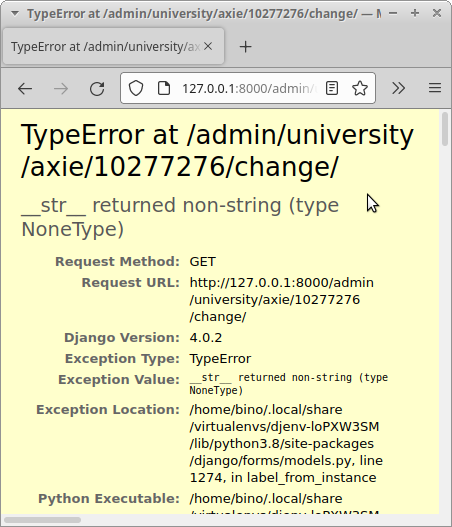Toggle reader view icon
The image size is (452, 527).
332,88
